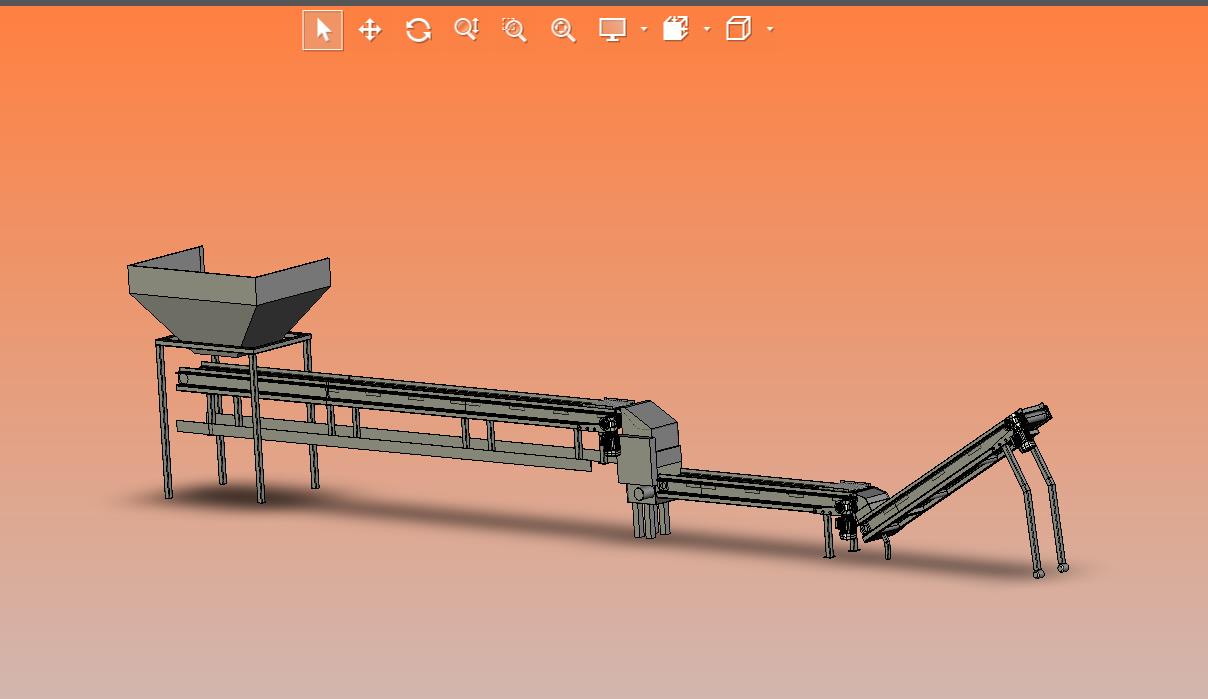Choose the Pan move tool
The width and height of the screenshot is (1208, 699).
coord(370,30)
